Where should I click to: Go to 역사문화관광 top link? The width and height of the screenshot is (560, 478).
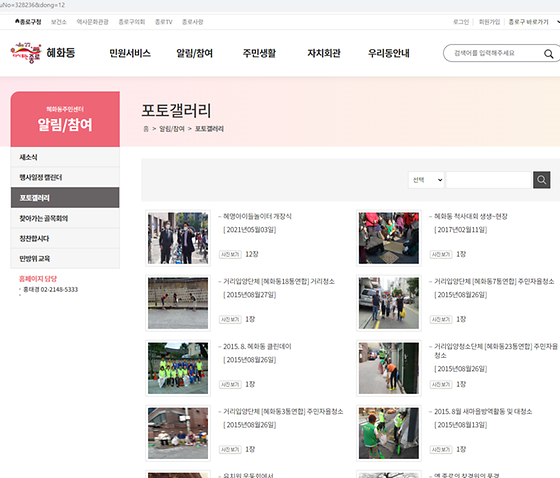pyautogui.click(x=92, y=22)
